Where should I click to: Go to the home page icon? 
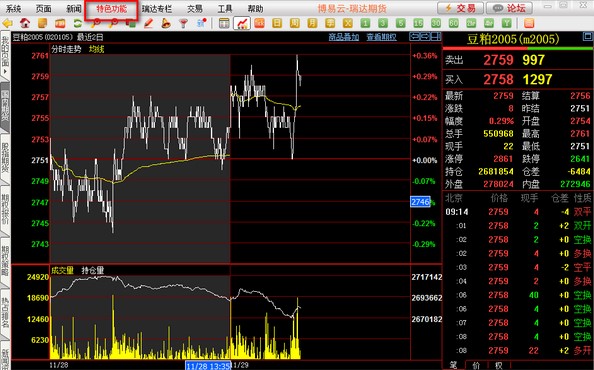25,23
